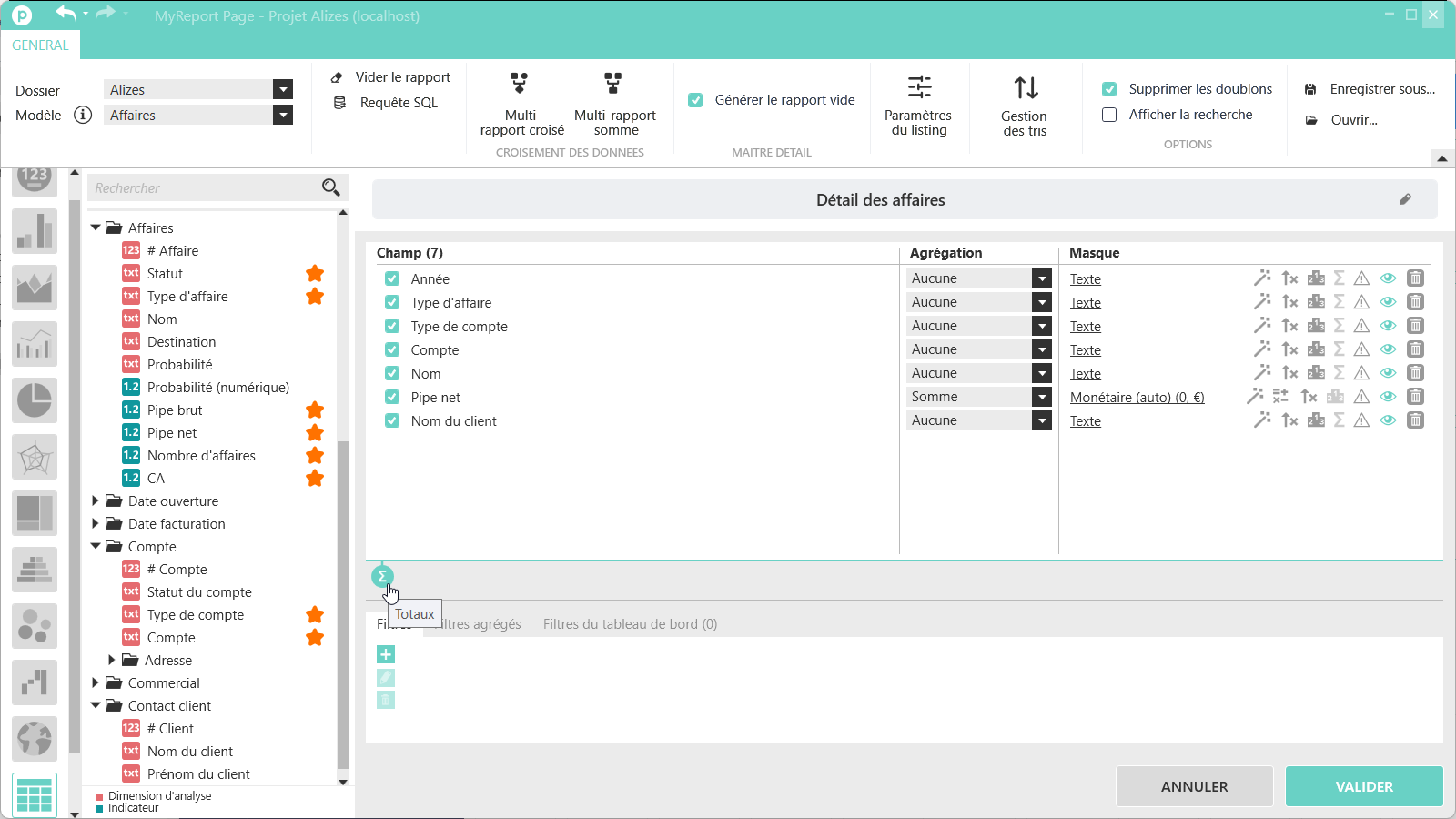Click the pencil icon to edit report title
1456x819 pixels.
tap(1405, 199)
